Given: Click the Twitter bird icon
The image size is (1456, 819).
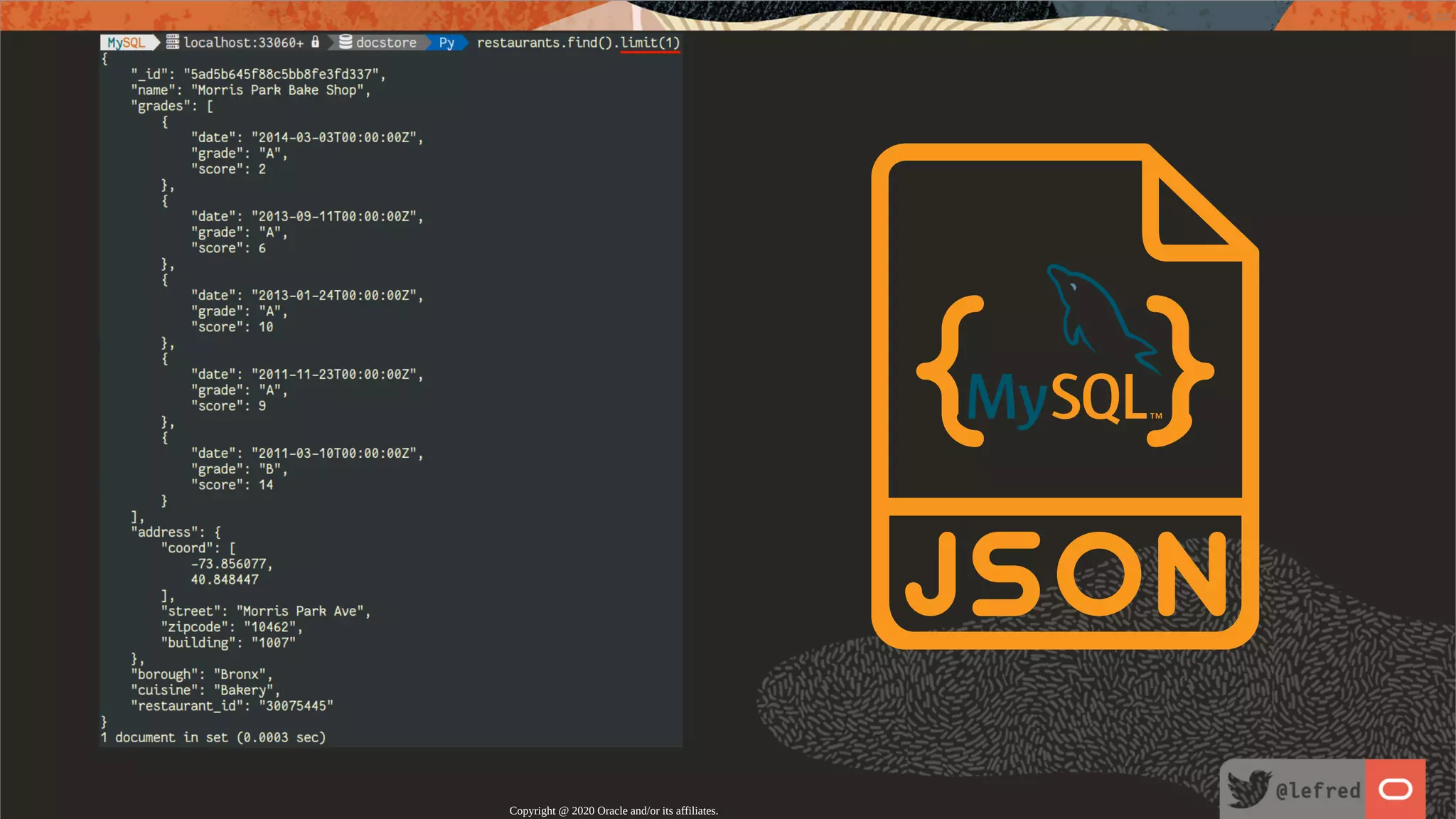Looking at the screenshot, I should click(x=1248, y=788).
